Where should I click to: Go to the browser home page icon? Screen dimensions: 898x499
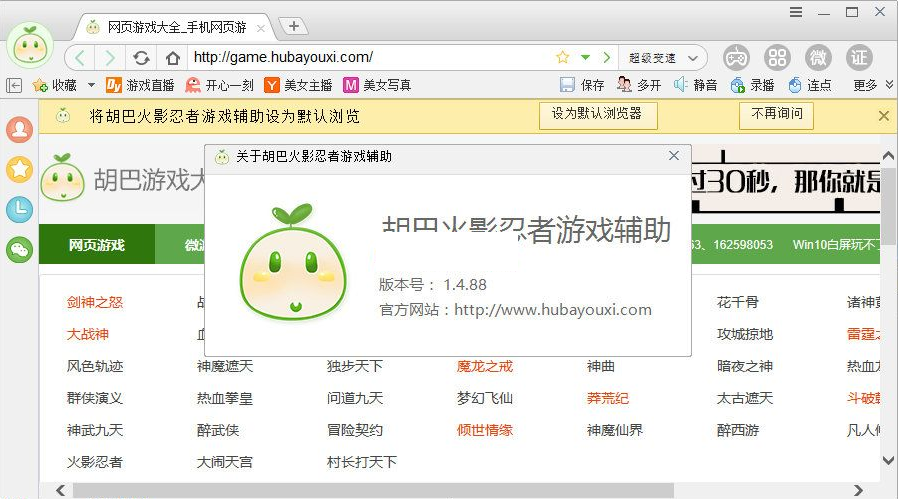coord(173,57)
